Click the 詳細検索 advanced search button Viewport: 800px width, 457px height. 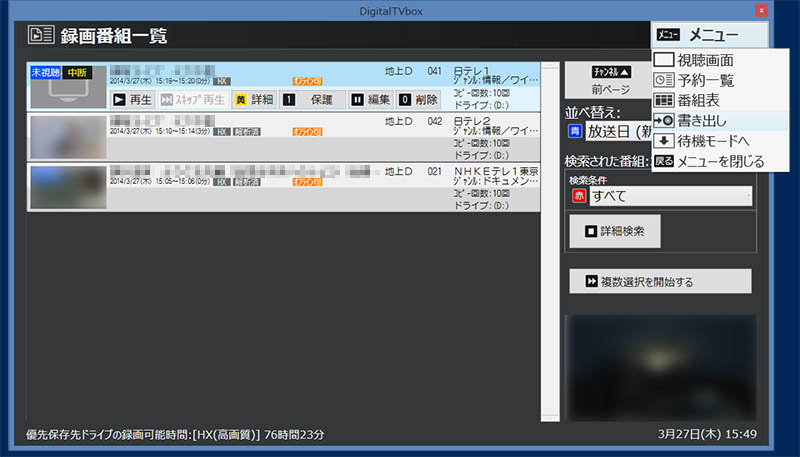(615, 231)
